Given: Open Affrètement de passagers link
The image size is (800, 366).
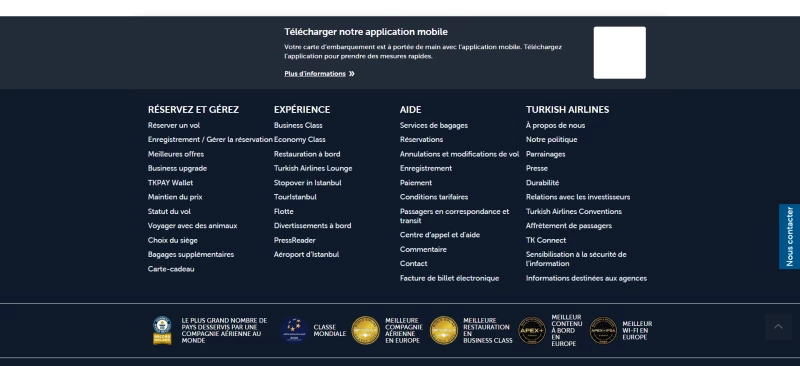Looking at the screenshot, I should pyautogui.click(x=569, y=226).
